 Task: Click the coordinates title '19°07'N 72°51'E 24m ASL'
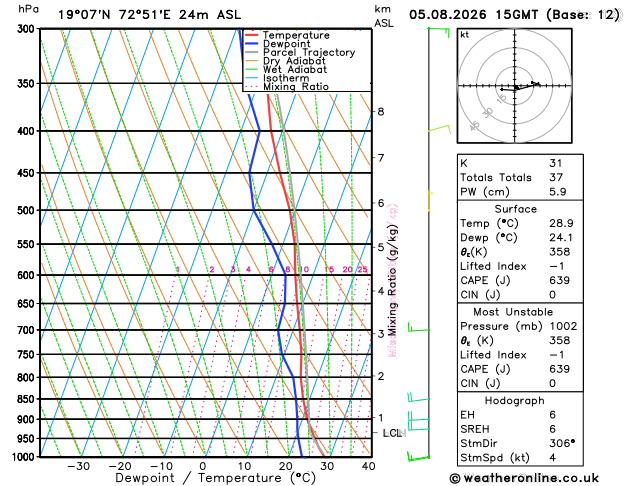150,15
